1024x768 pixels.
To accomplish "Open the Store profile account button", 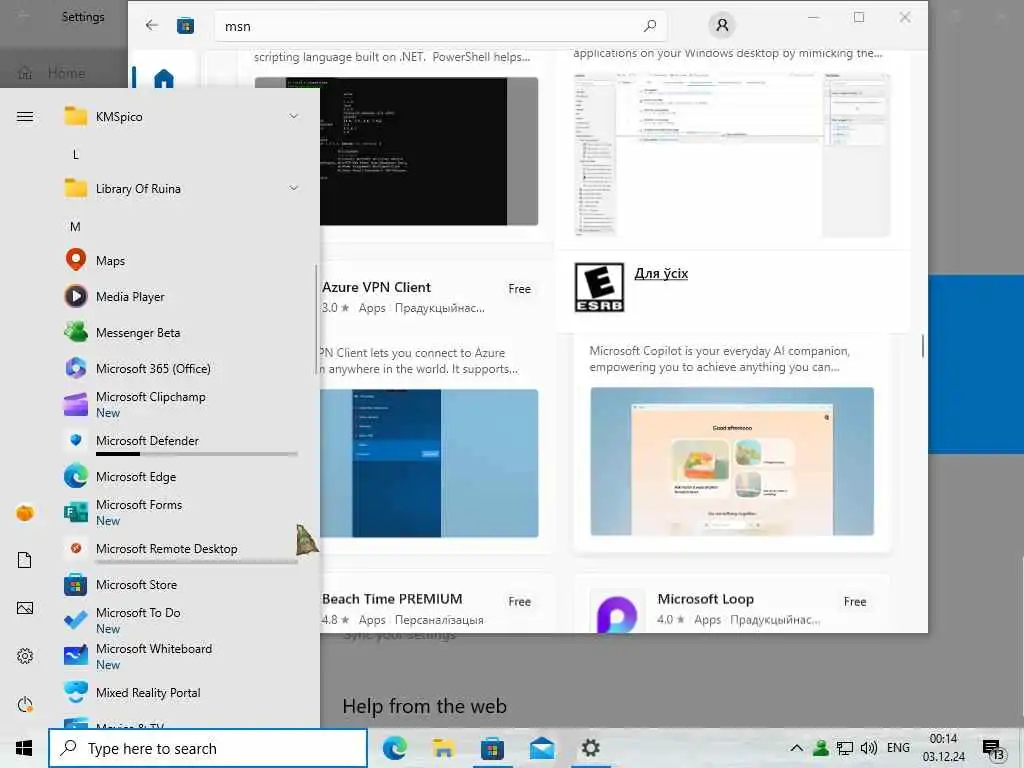I will (722, 25).
